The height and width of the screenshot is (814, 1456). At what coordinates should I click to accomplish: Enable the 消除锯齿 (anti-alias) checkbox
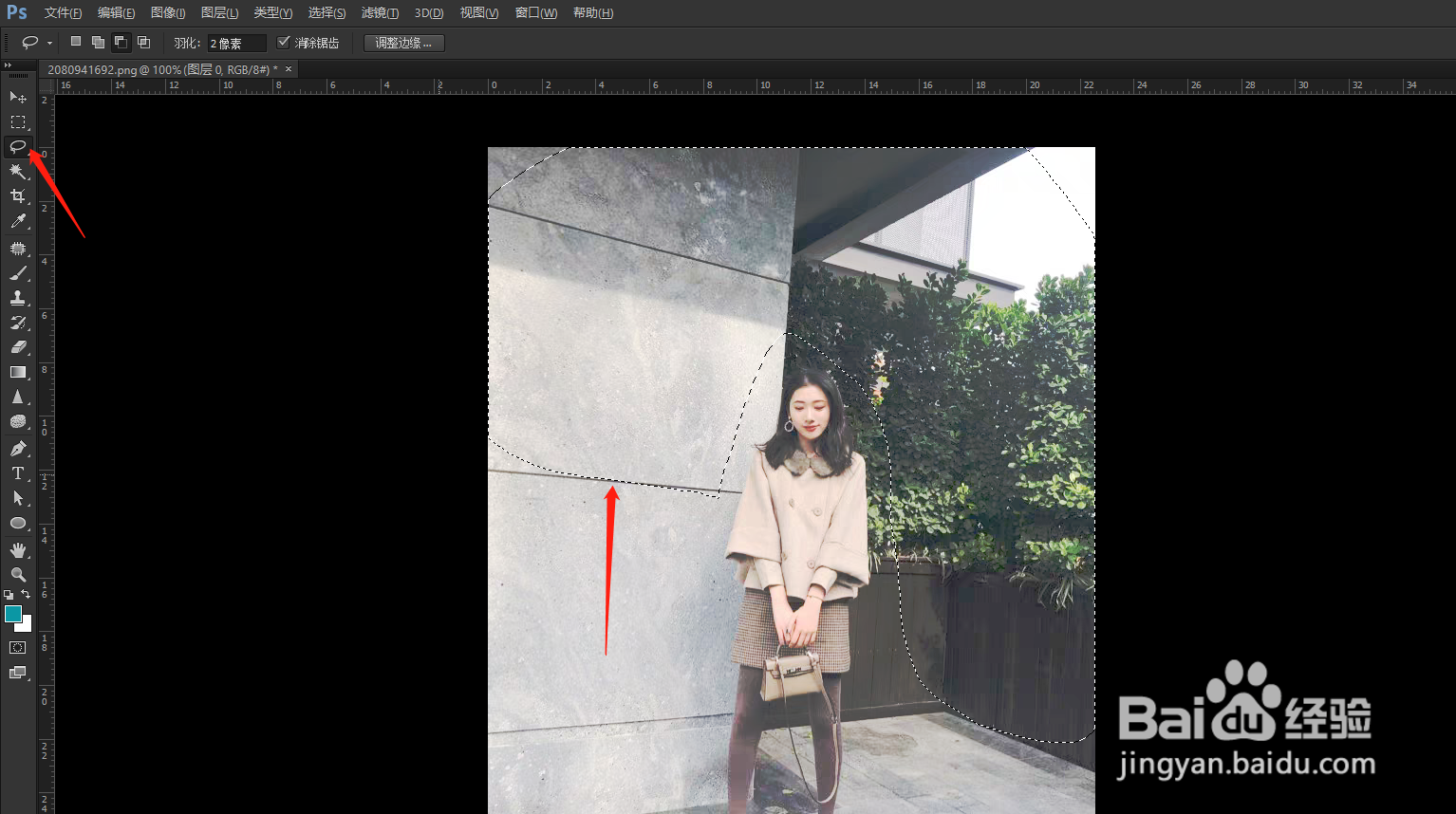[x=284, y=42]
